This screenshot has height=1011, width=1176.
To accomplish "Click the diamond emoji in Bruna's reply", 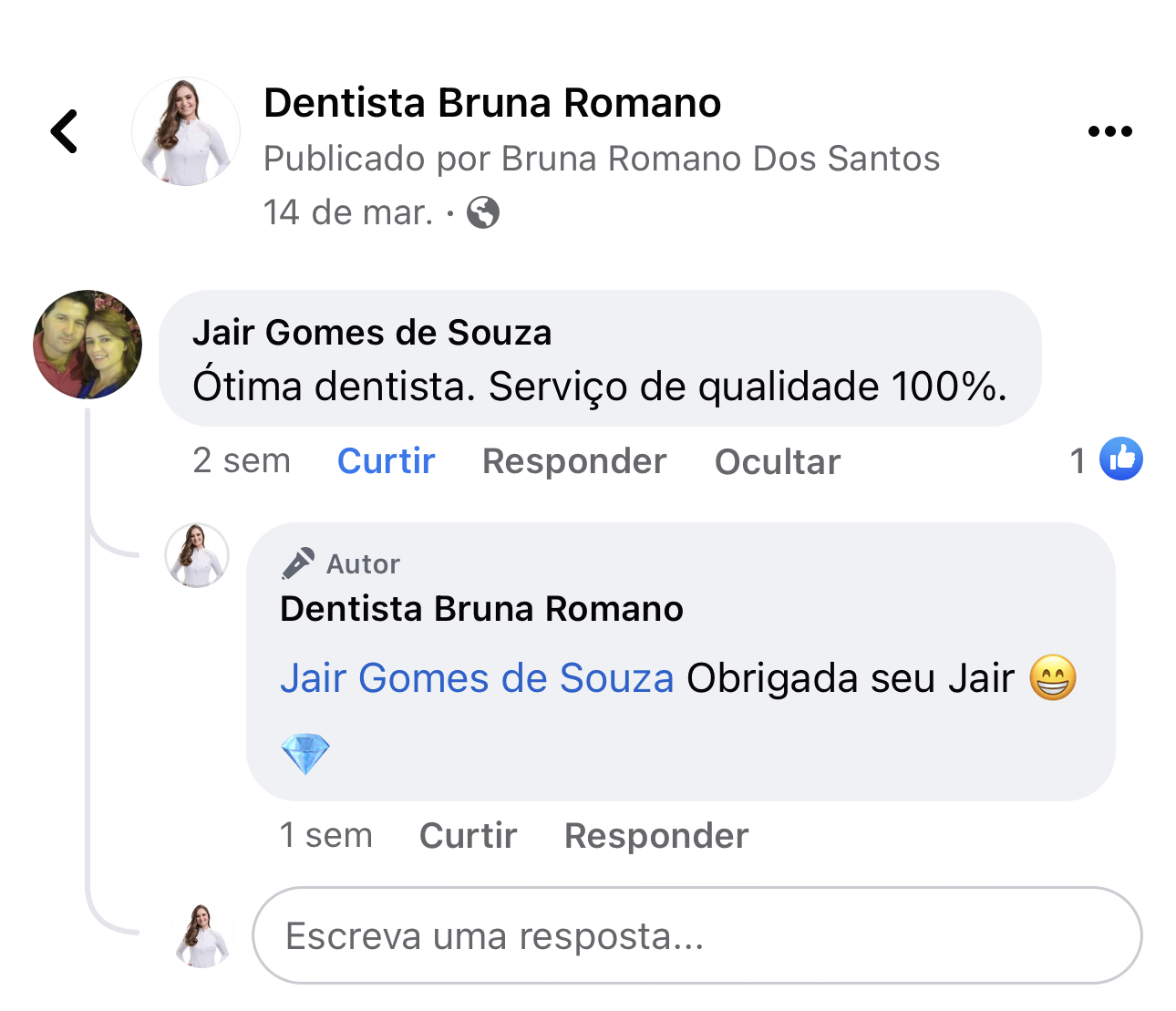I will coord(306,754).
